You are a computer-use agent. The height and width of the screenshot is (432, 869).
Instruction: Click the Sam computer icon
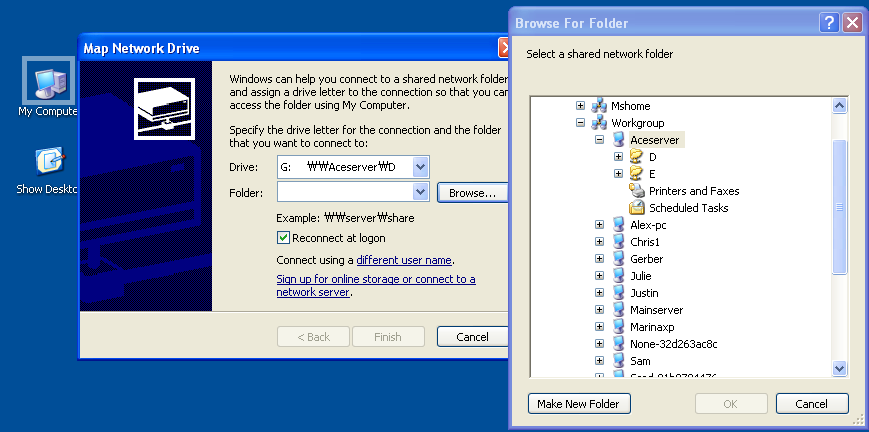pos(618,361)
